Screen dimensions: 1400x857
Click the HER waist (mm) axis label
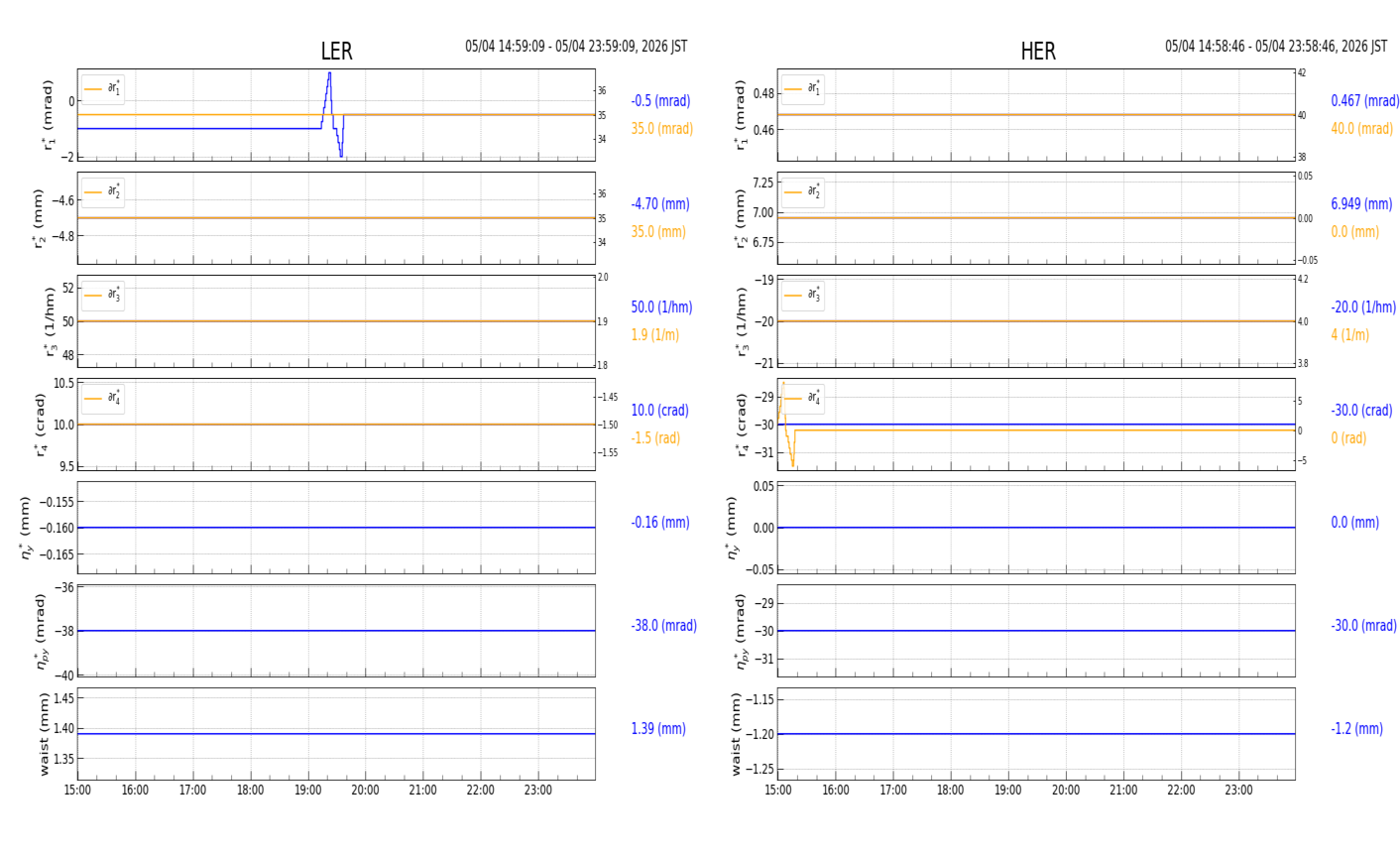click(x=735, y=734)
